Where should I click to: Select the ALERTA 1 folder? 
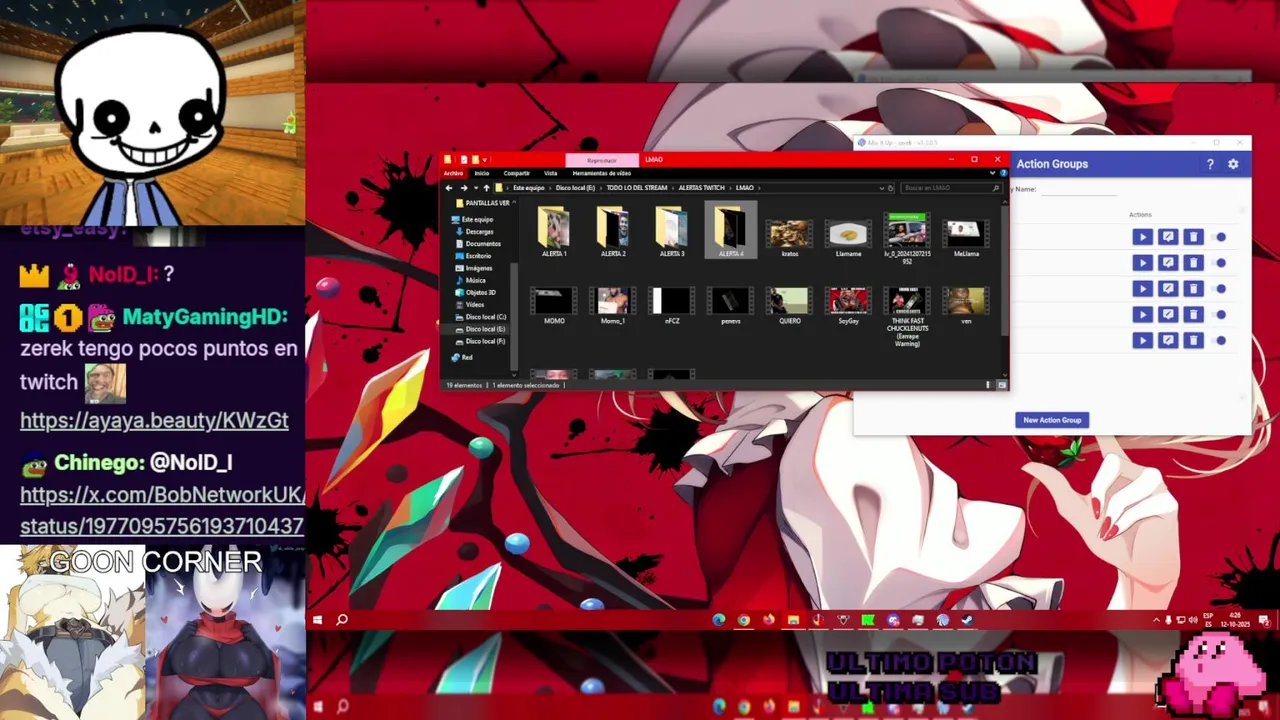[554, 232]
